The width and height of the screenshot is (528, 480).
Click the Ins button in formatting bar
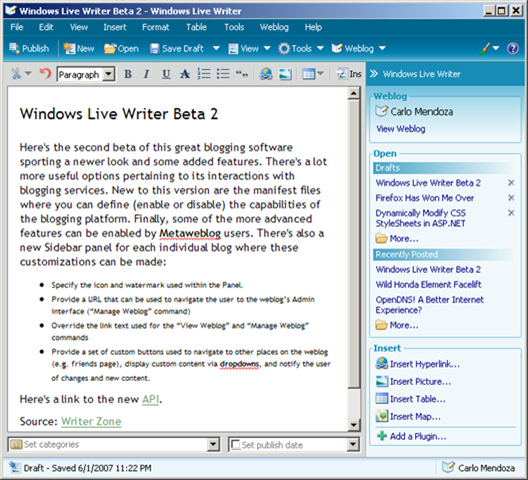(x=350, y=74)
